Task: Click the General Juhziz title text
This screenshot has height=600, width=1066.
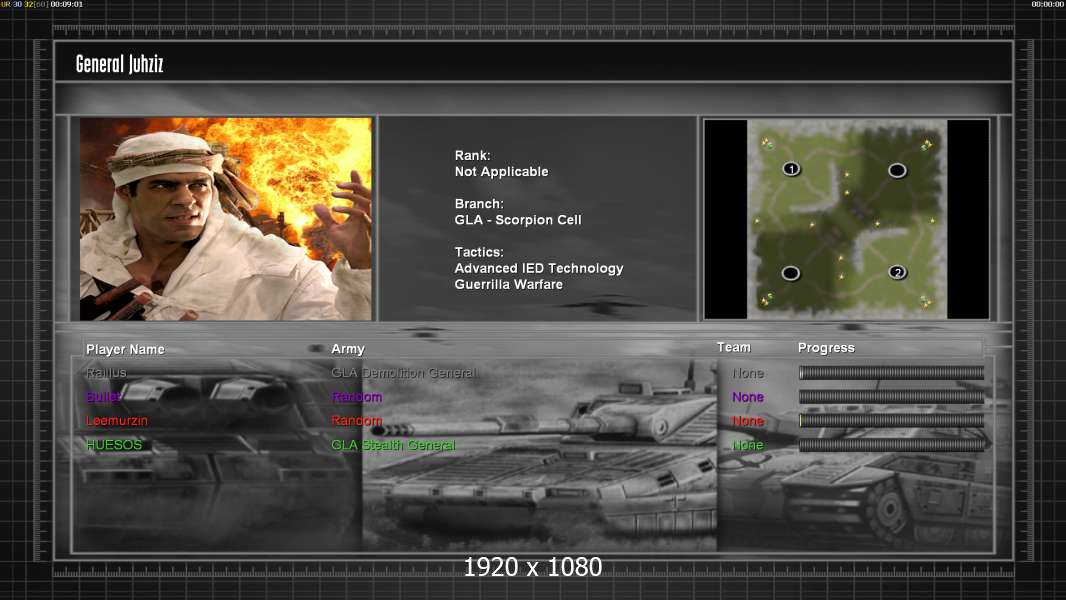Action: (120, 65)
